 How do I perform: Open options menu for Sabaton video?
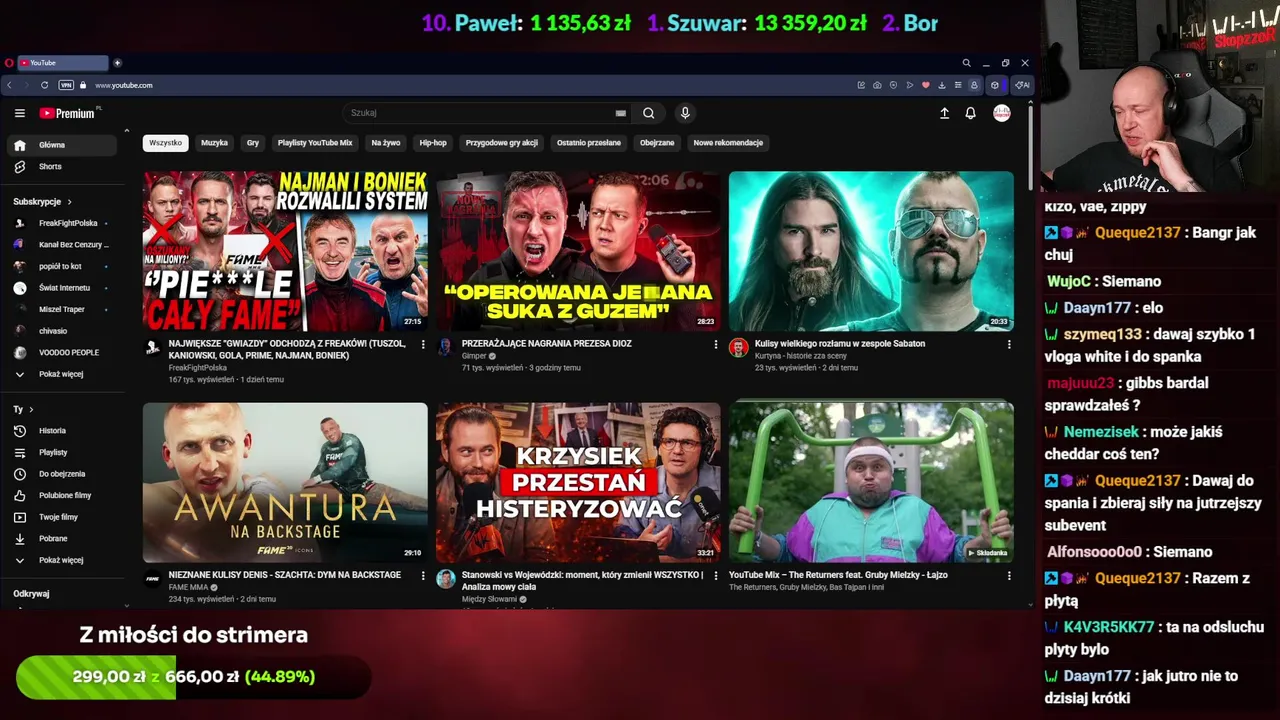(1008, 344)
